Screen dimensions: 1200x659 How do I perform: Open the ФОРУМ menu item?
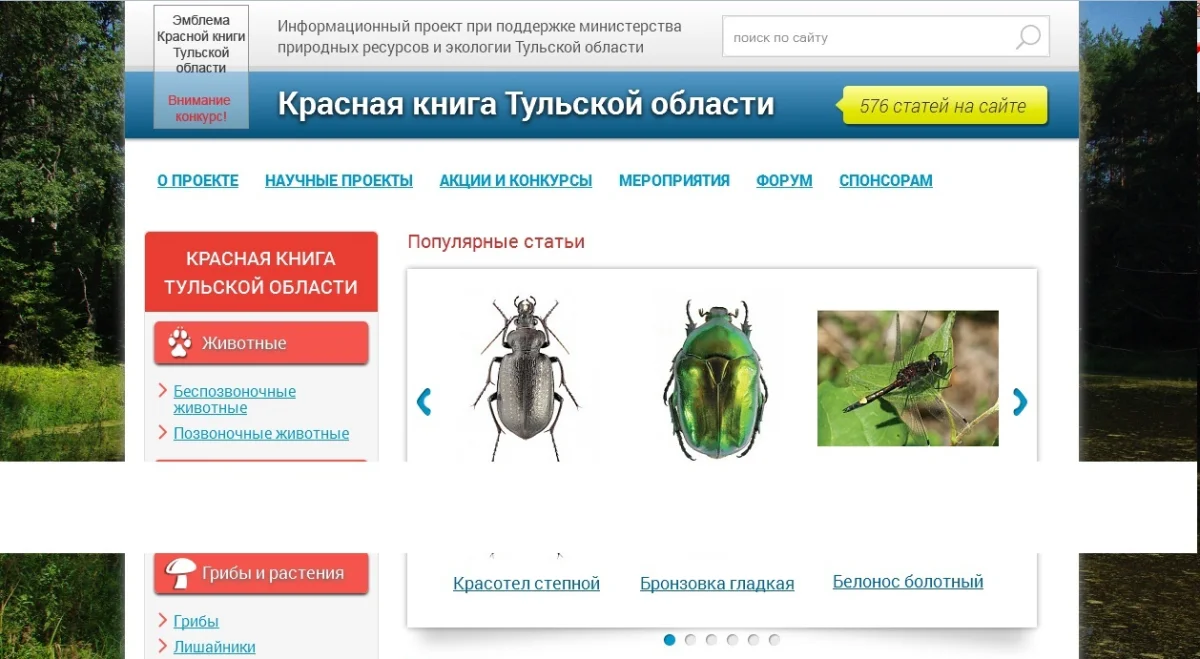point(784,181)
